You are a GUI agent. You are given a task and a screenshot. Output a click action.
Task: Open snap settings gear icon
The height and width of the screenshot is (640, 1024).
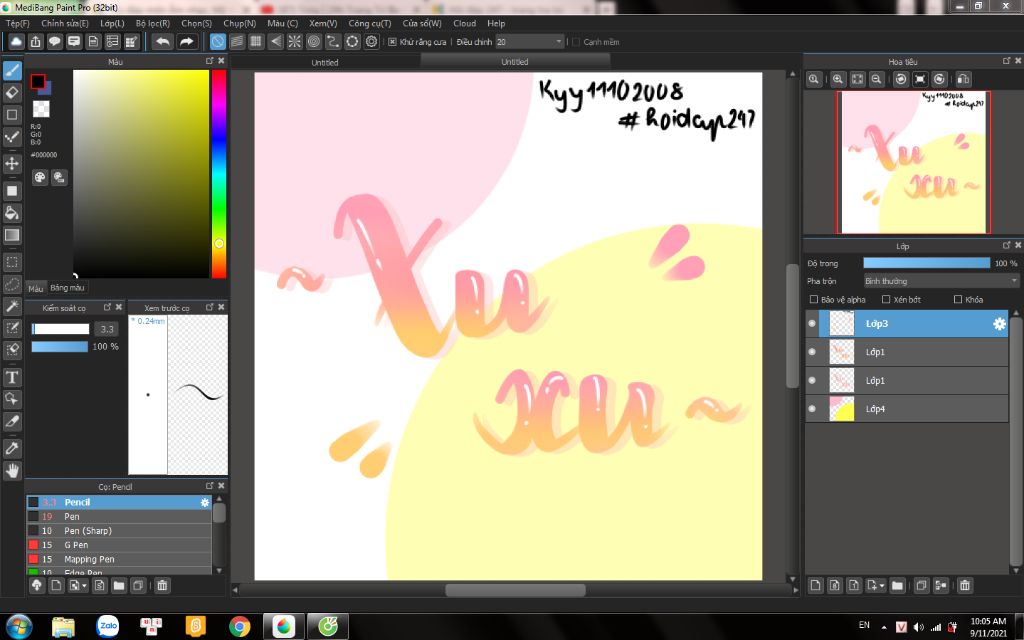[372, 42]
